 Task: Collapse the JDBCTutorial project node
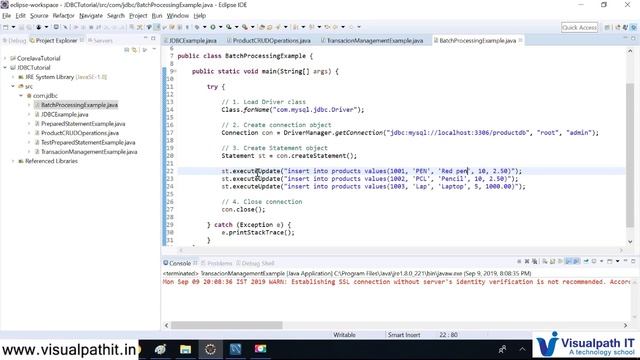(5, 68)
